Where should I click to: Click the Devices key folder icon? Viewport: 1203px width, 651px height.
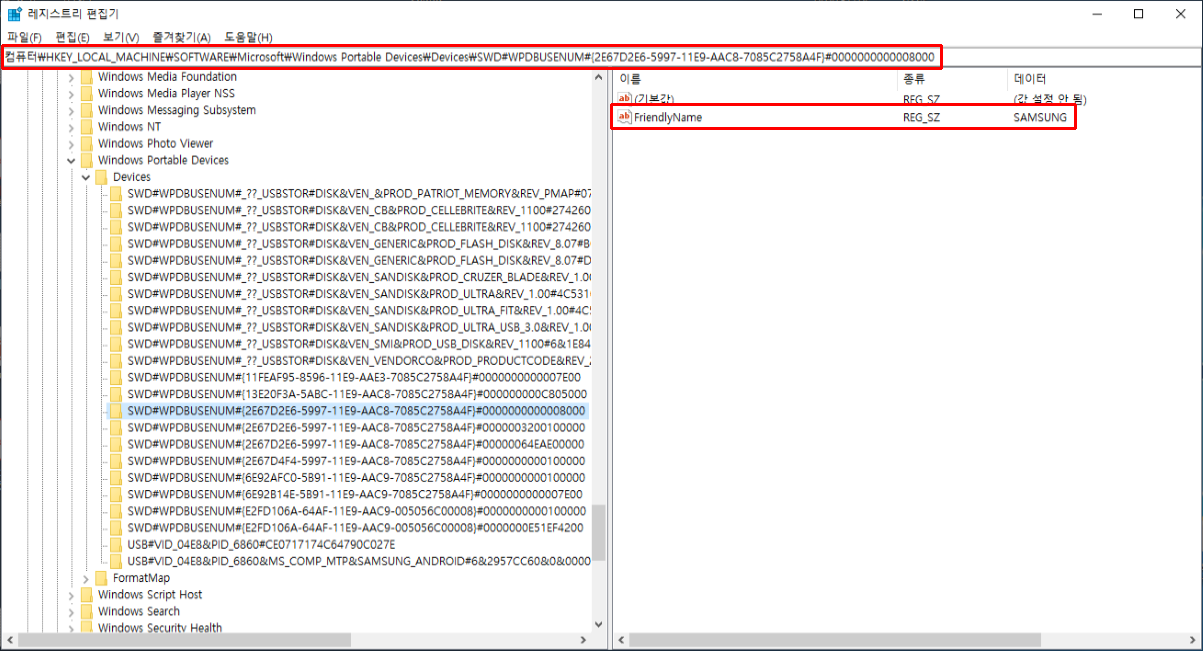pyautogui.click(x=102, y=177)
